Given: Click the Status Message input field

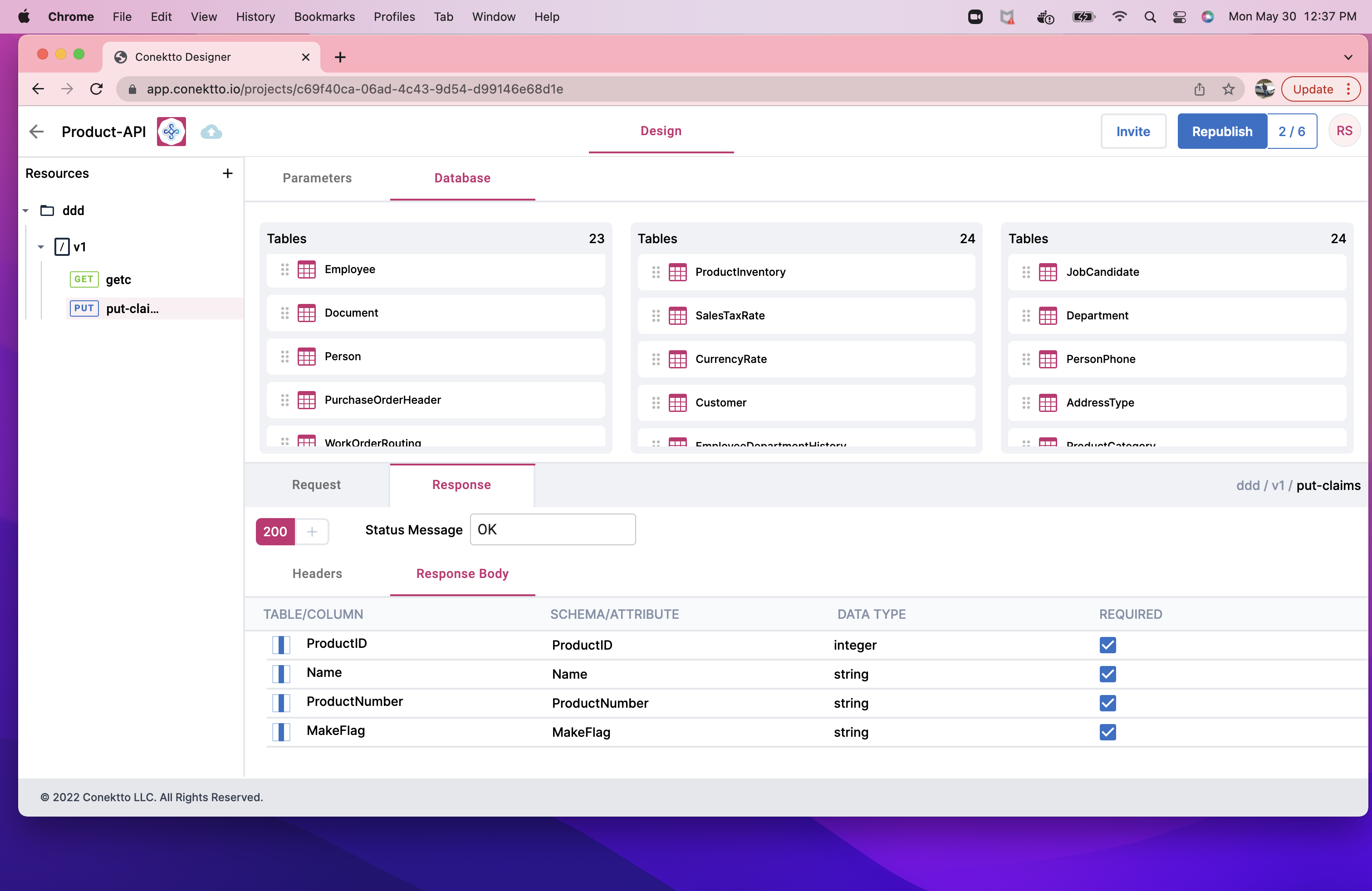Looking at the screenshot, I should 552,529.
